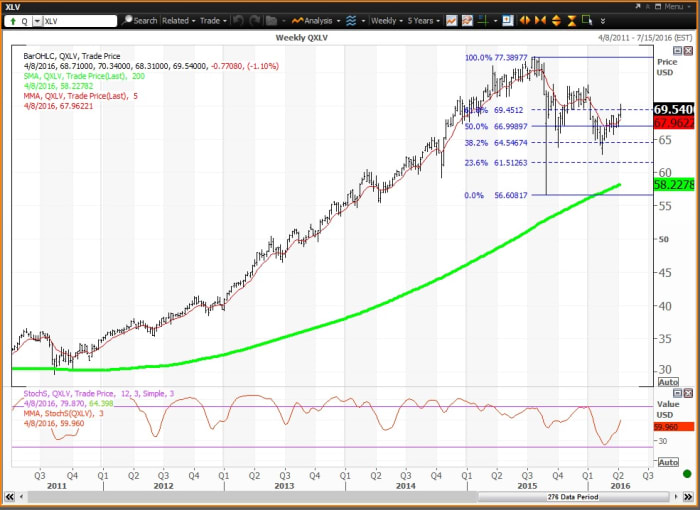Toggle Auto scale on the stochastic panel
Screen dimensions: 700x510
[x=669, y=463]
